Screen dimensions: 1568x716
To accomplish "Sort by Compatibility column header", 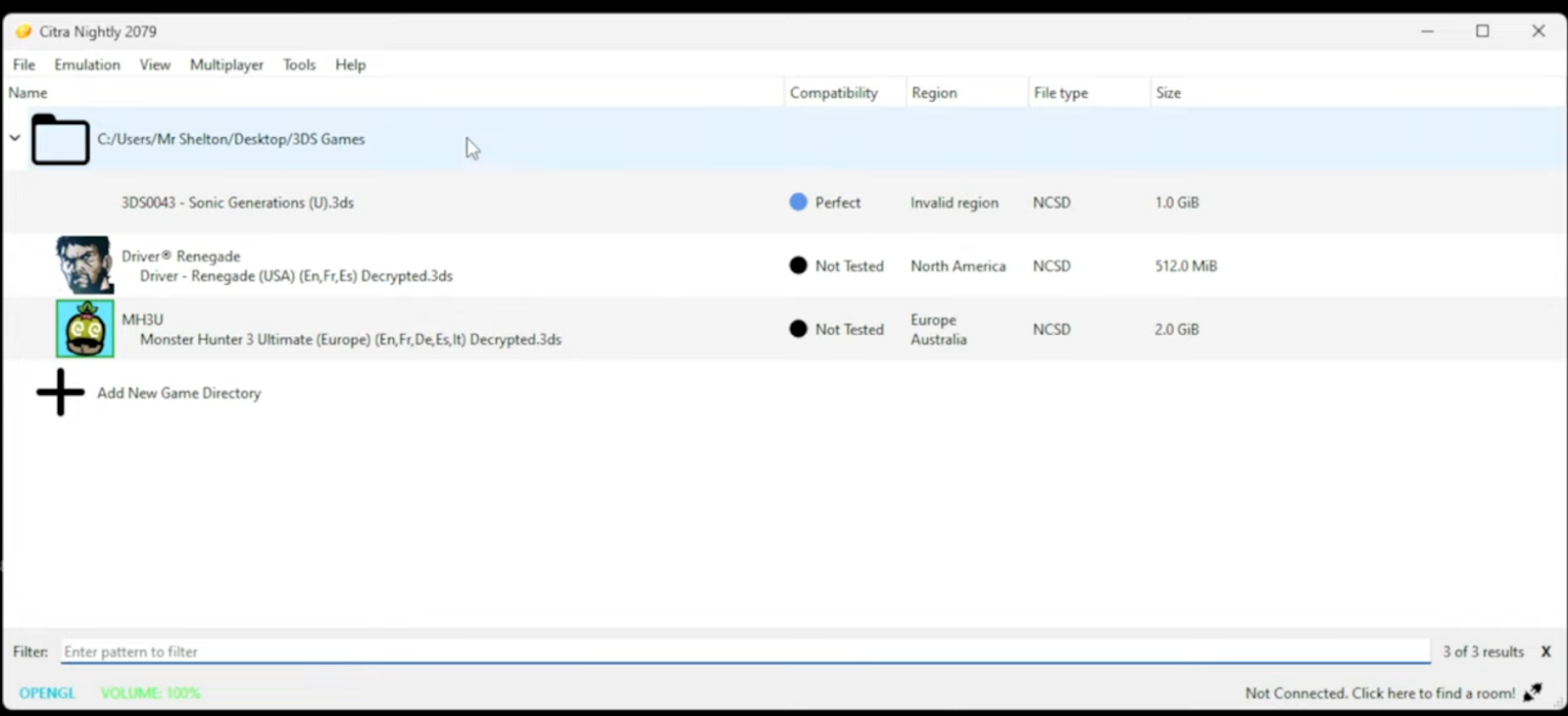I will [845, 93].
